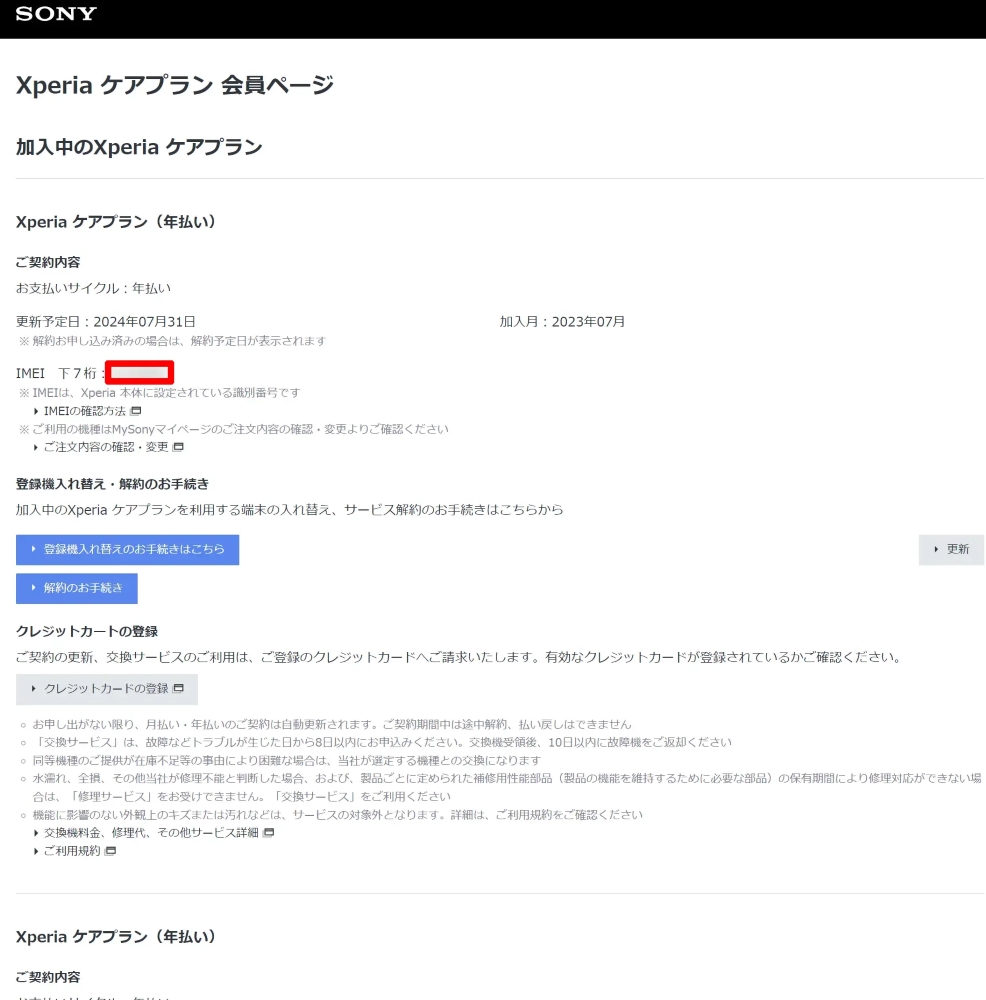The image size is (986, 1000).
Task: Click the second ご契約内容 subheading near the bottom
Action: coord(48,977)
